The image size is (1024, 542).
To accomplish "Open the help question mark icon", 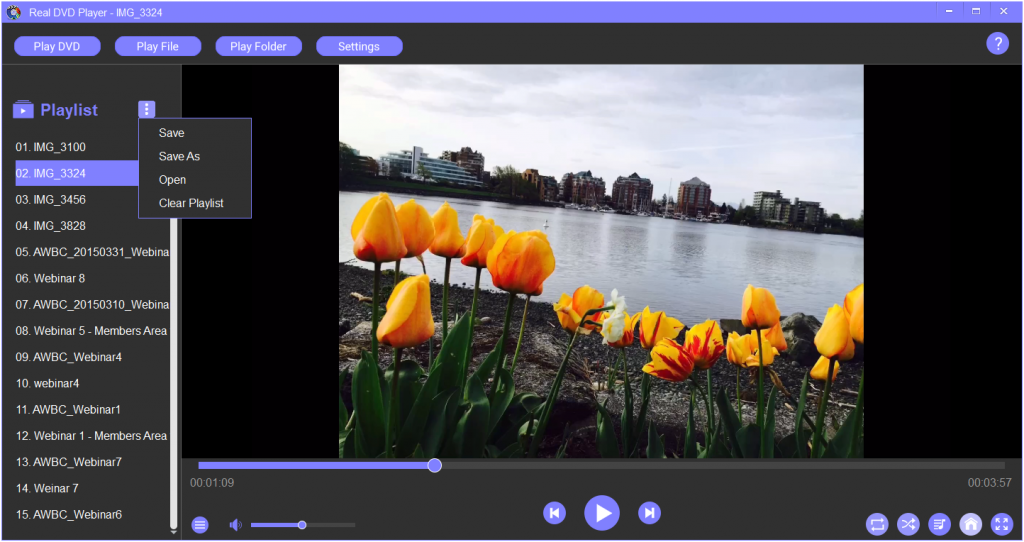I will tap(997, 44).
